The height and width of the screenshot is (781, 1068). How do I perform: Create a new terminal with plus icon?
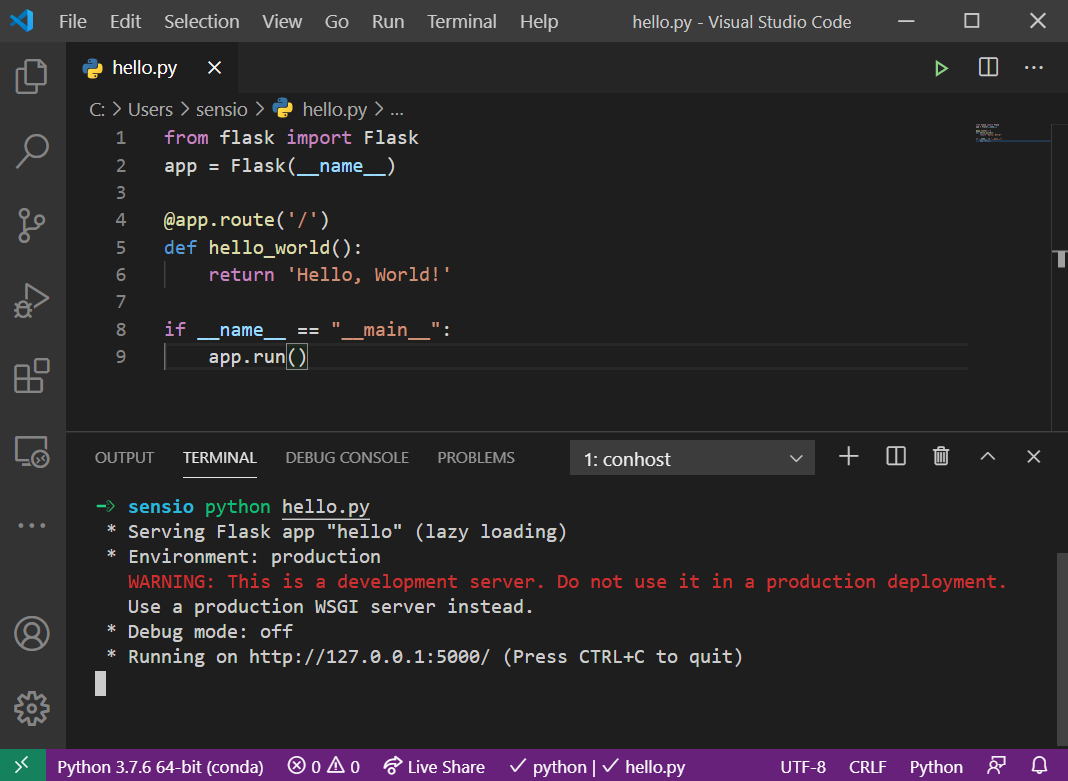coord(849,456)
